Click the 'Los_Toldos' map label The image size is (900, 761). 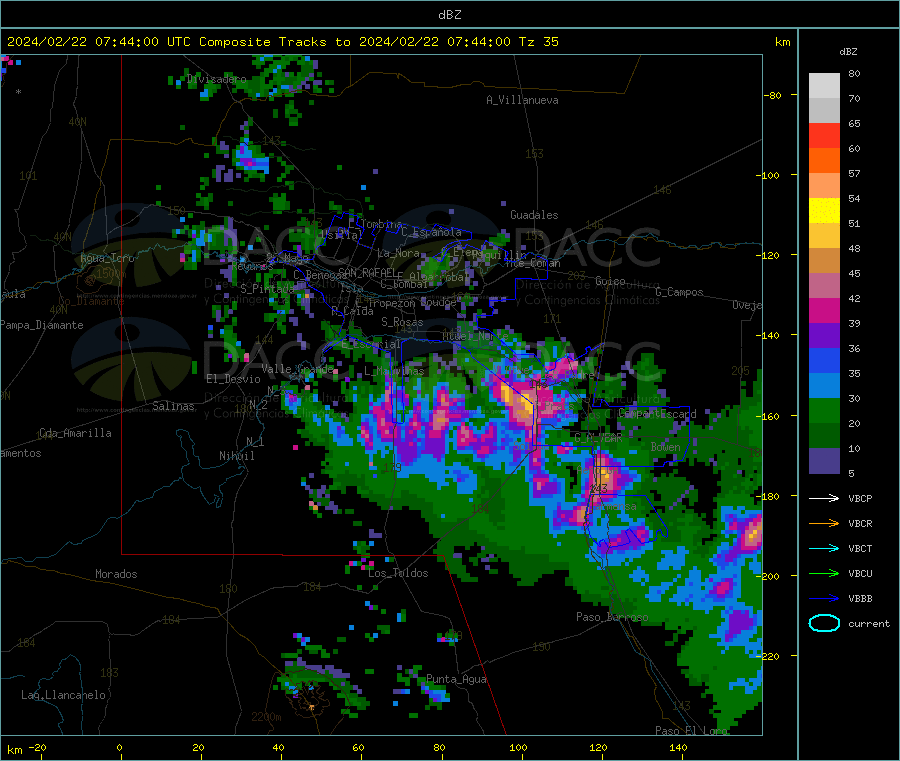click(398, 573)
